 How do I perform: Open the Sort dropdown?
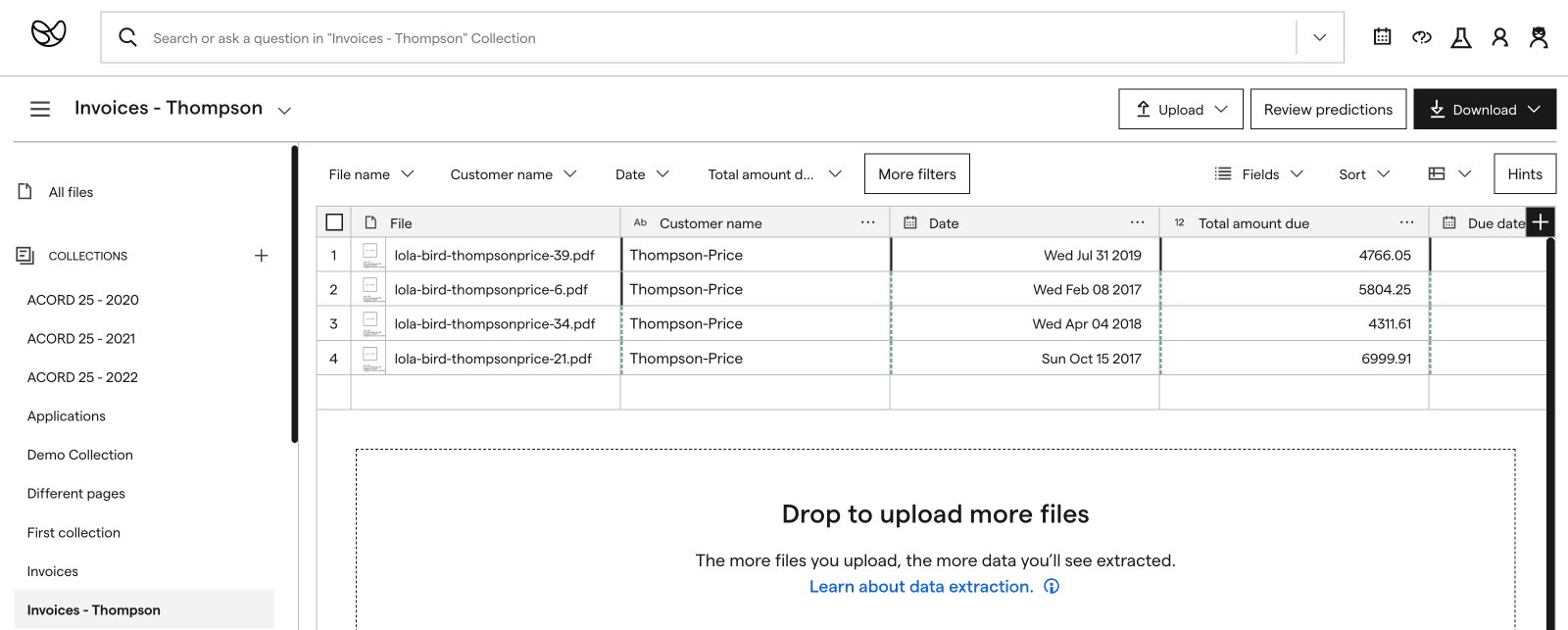[1364, 173]
